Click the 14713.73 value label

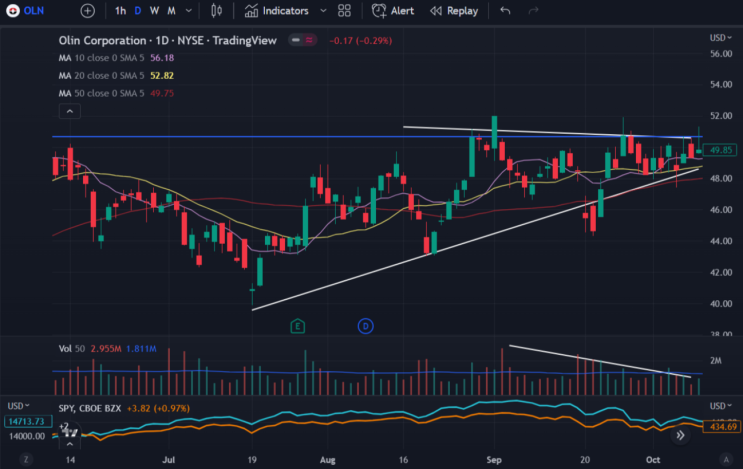[28, 421]
